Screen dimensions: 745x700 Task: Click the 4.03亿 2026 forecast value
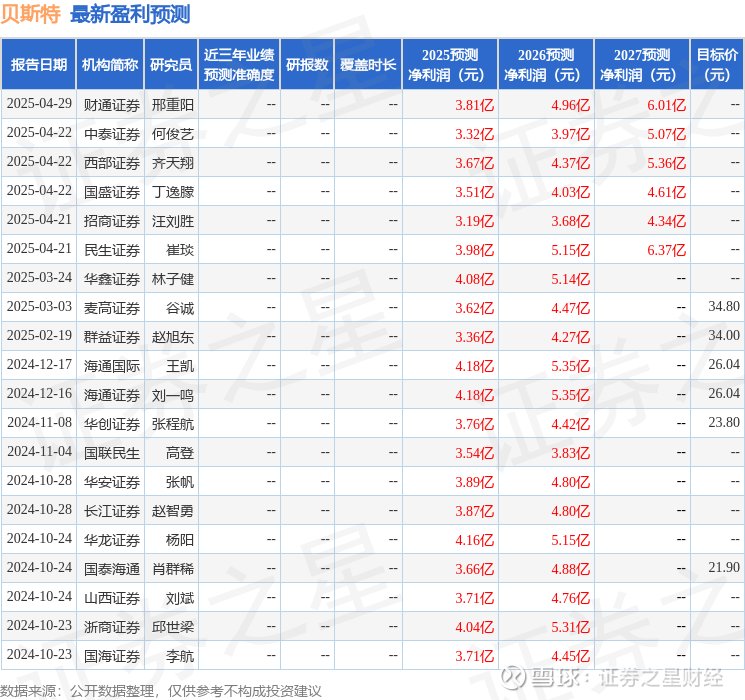pos(570,192)
